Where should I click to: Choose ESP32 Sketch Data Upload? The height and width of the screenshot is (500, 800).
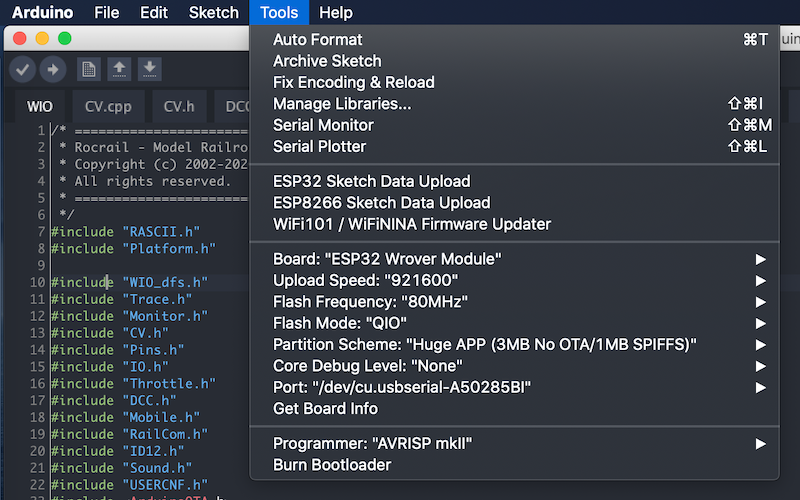click(x=371, y=181)
